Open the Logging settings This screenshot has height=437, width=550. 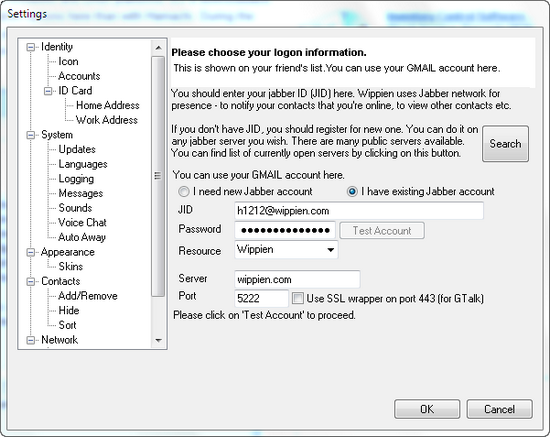[x=76, y=179]
